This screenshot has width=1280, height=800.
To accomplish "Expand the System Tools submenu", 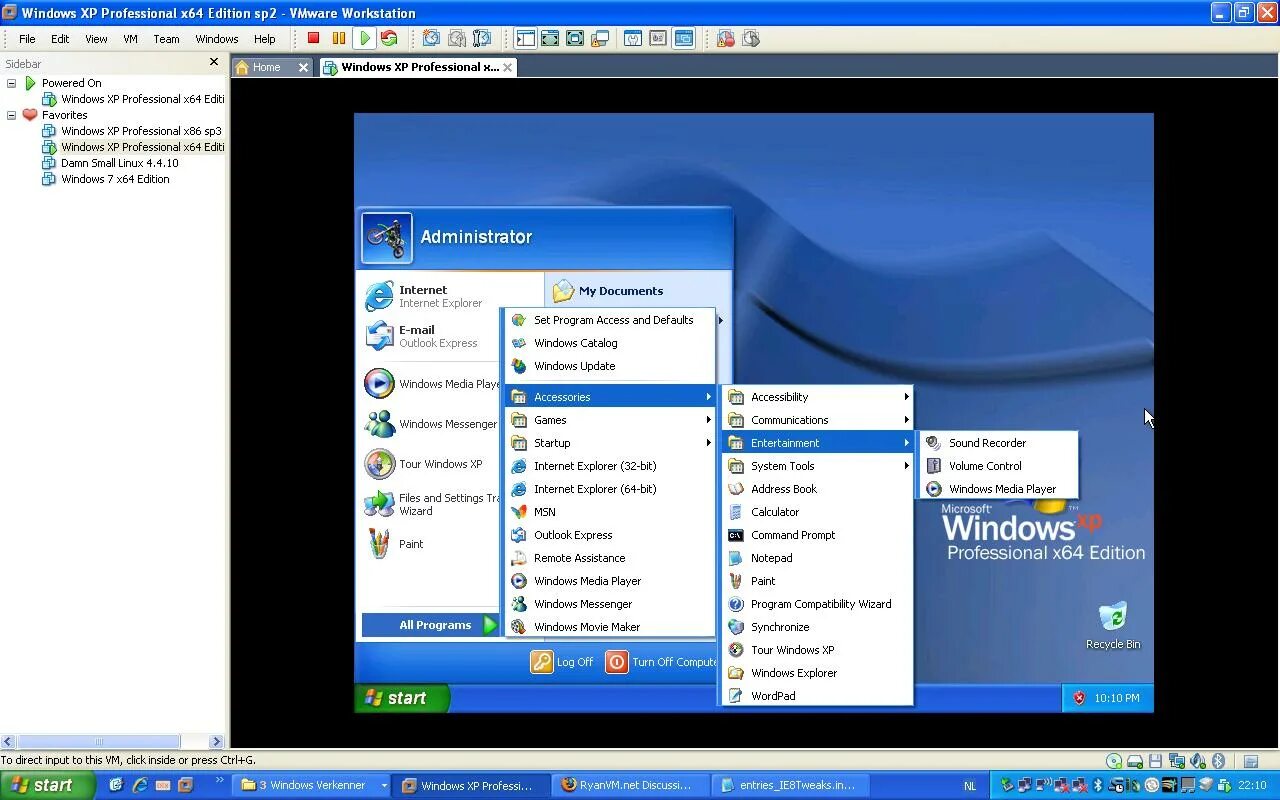I will 817,466.
